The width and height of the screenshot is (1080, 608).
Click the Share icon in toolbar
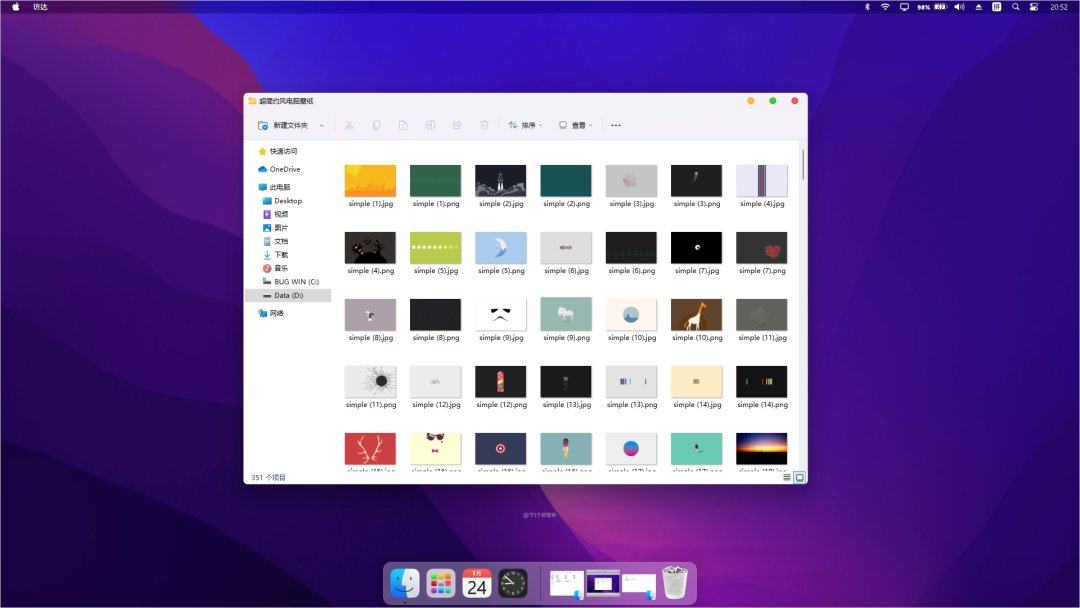[x=457, y=125]
